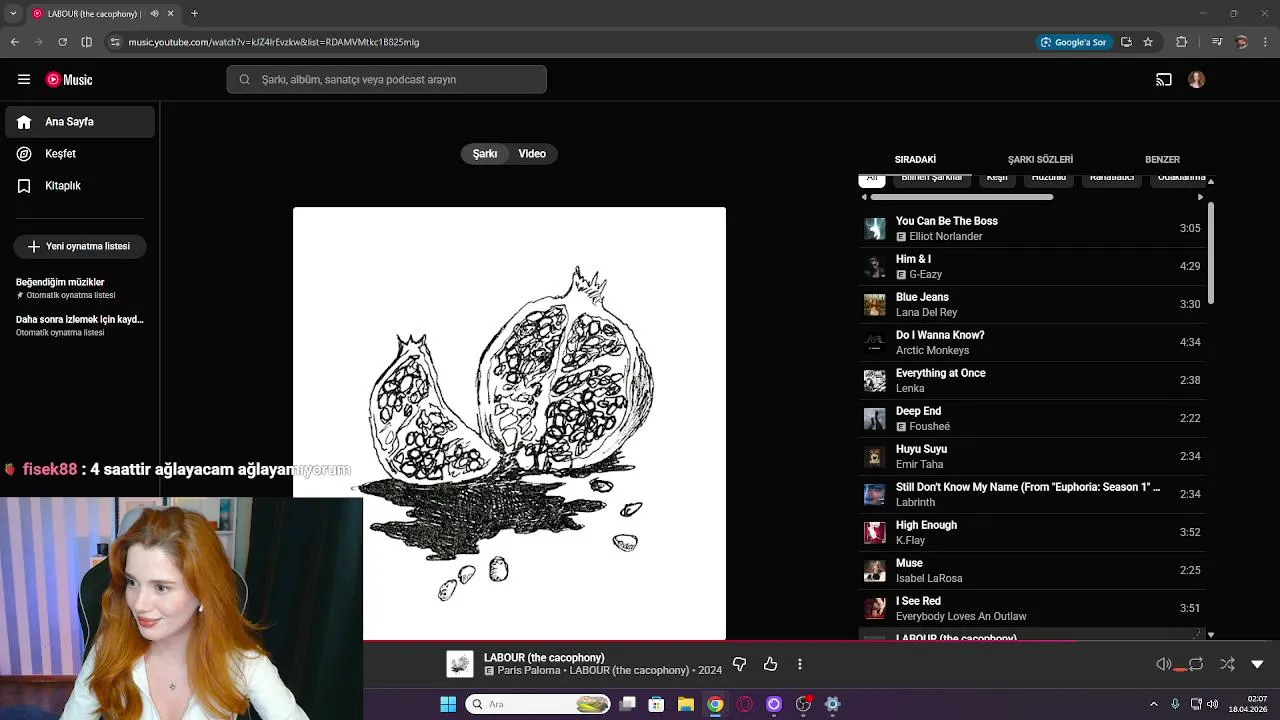1280x720 pixels.
Task: Open the Elliot Norlander artist link
Action: [x=946, y=237]
